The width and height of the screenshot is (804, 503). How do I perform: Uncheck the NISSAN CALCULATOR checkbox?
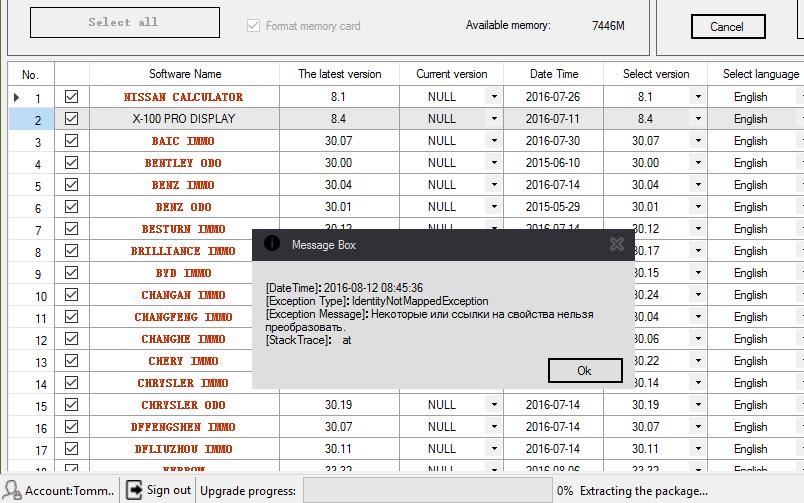(71, 96)
